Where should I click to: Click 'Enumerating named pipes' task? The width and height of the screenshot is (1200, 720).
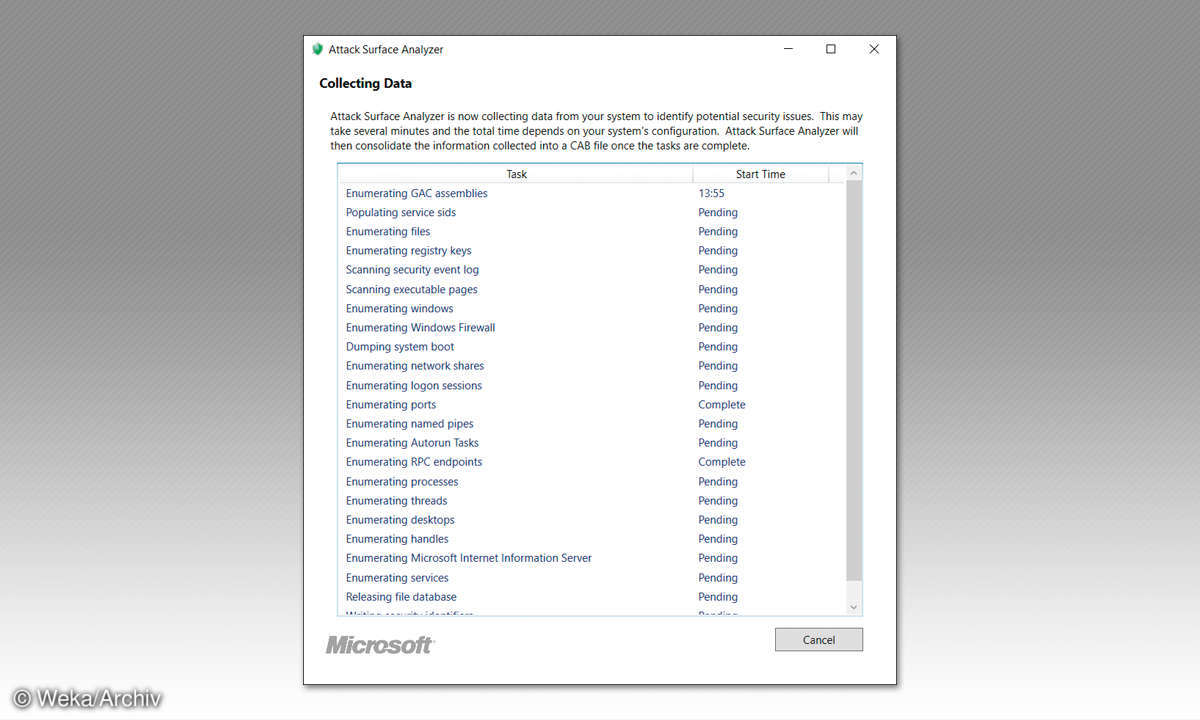click(x=409, y=424)
